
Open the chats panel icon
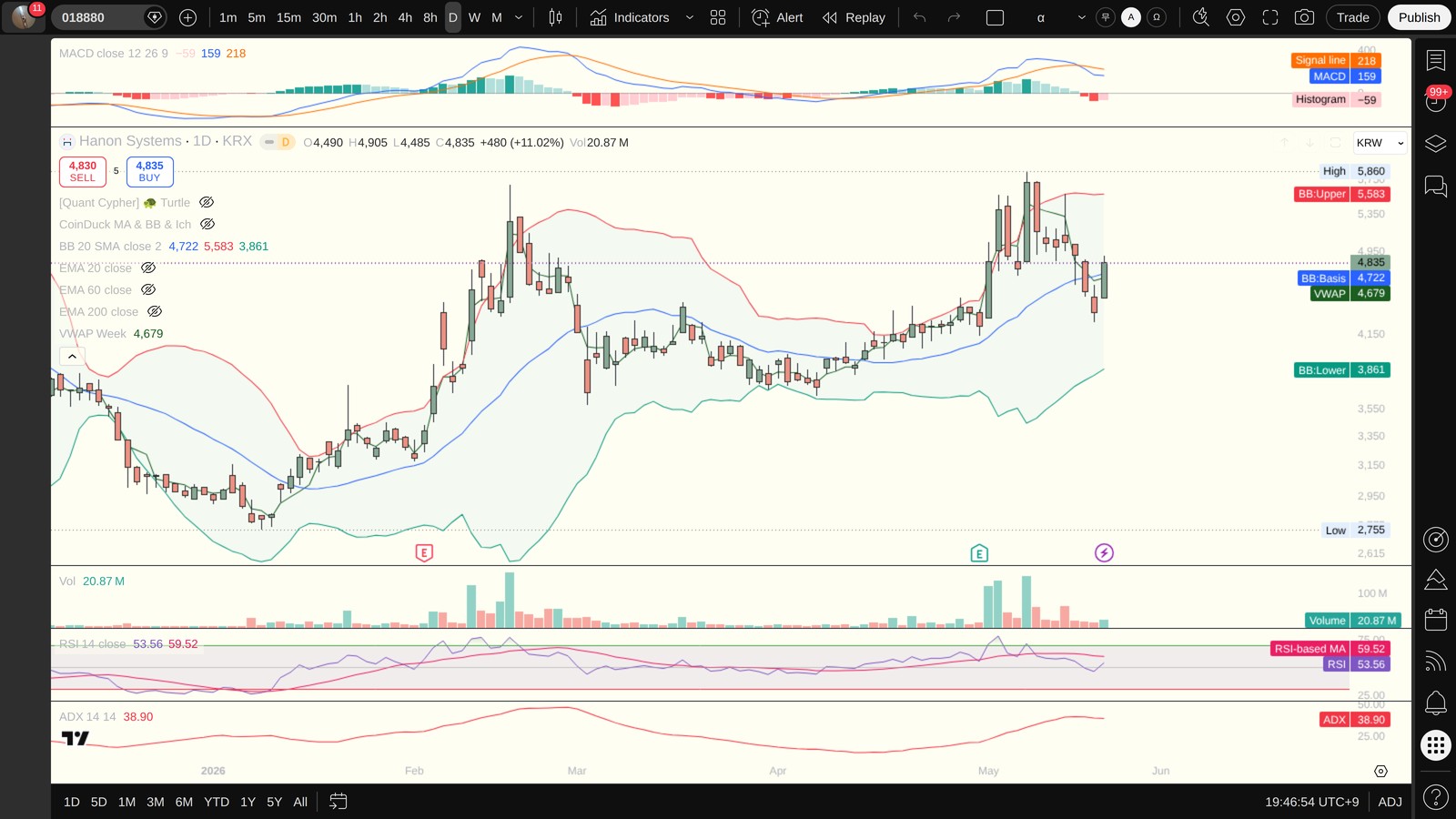point(1435,187)
